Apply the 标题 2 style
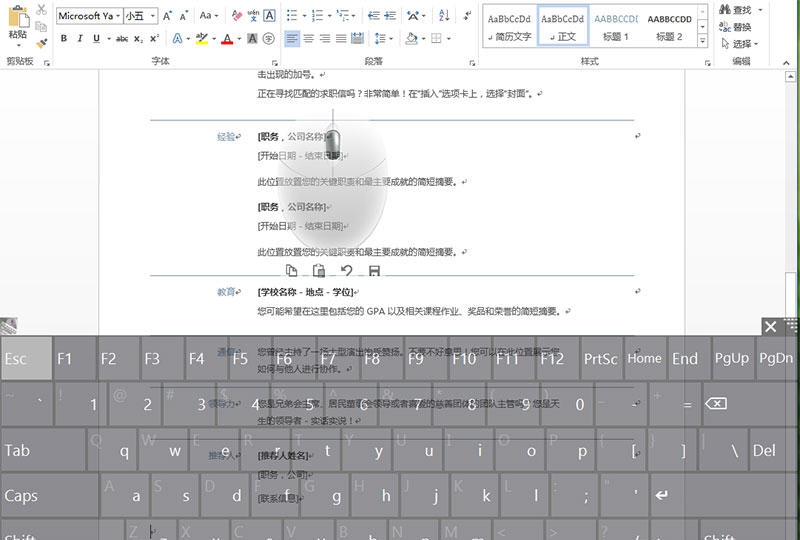 [x=669, y=26]
